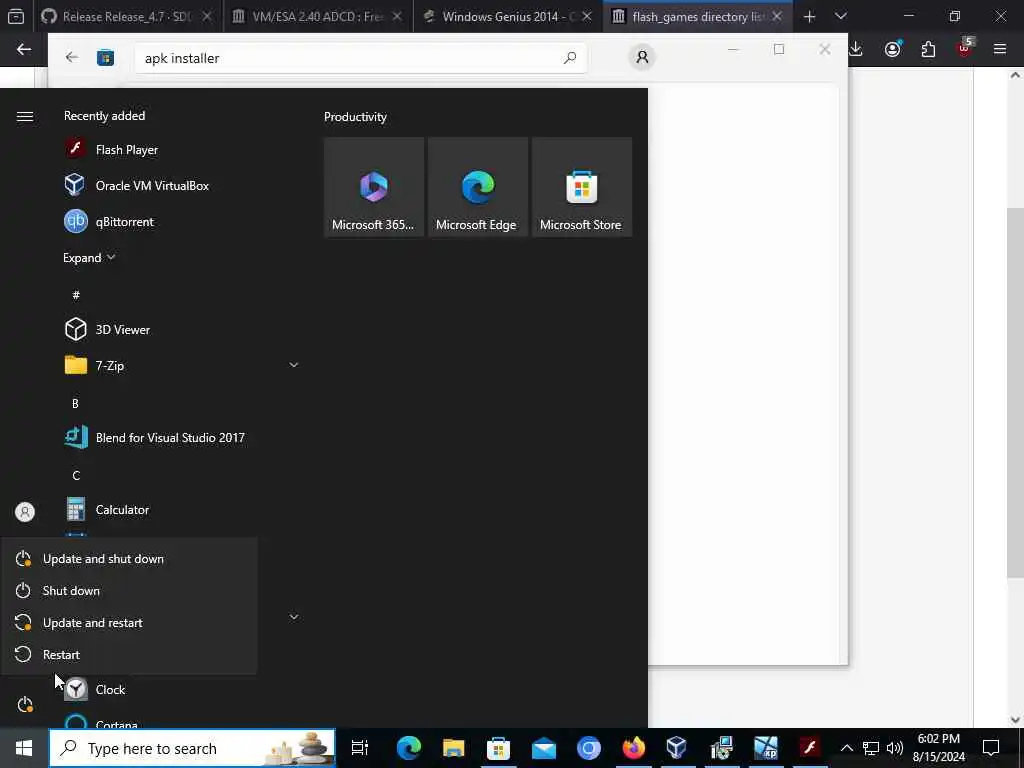Click the C letter header
Viewport: 1024px width, 768px height.
click(76, 475)
